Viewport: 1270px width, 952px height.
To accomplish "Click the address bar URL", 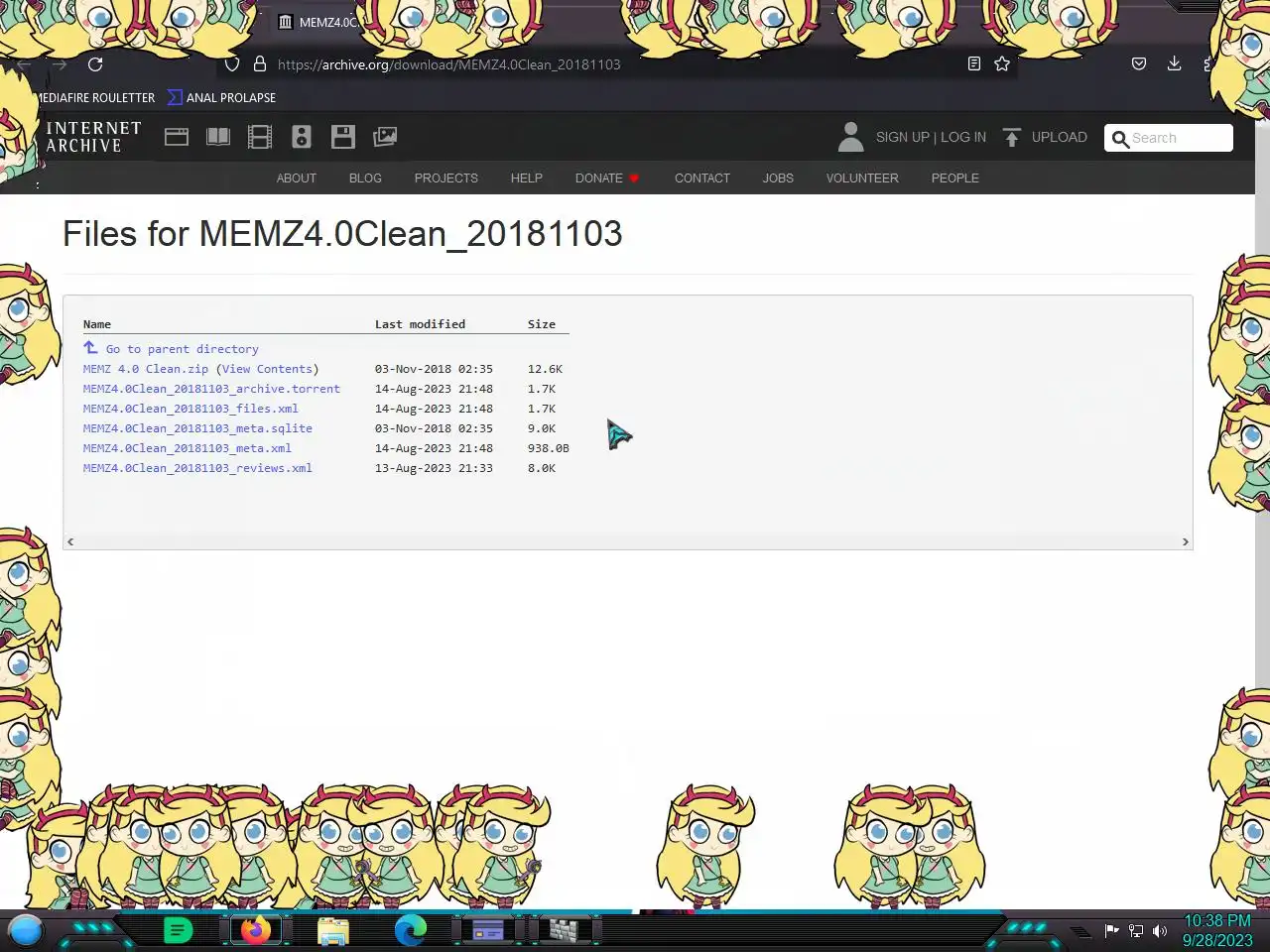I will 449,64.
